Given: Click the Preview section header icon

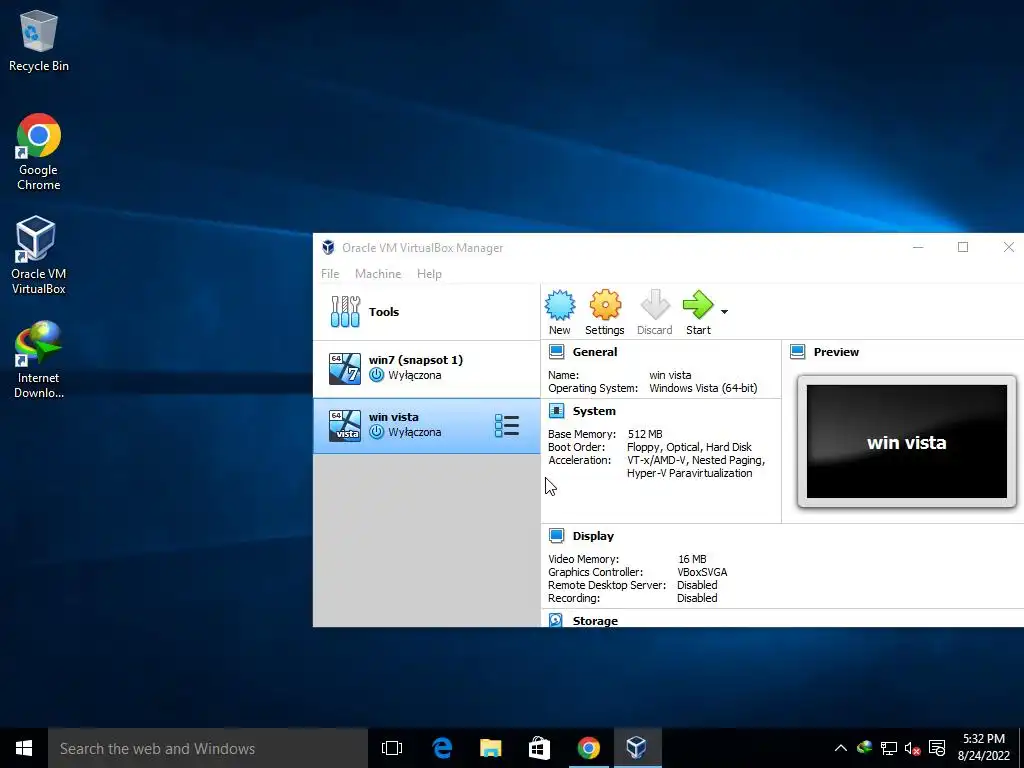Looking at the screenshot, I should [x=797, y=352].
